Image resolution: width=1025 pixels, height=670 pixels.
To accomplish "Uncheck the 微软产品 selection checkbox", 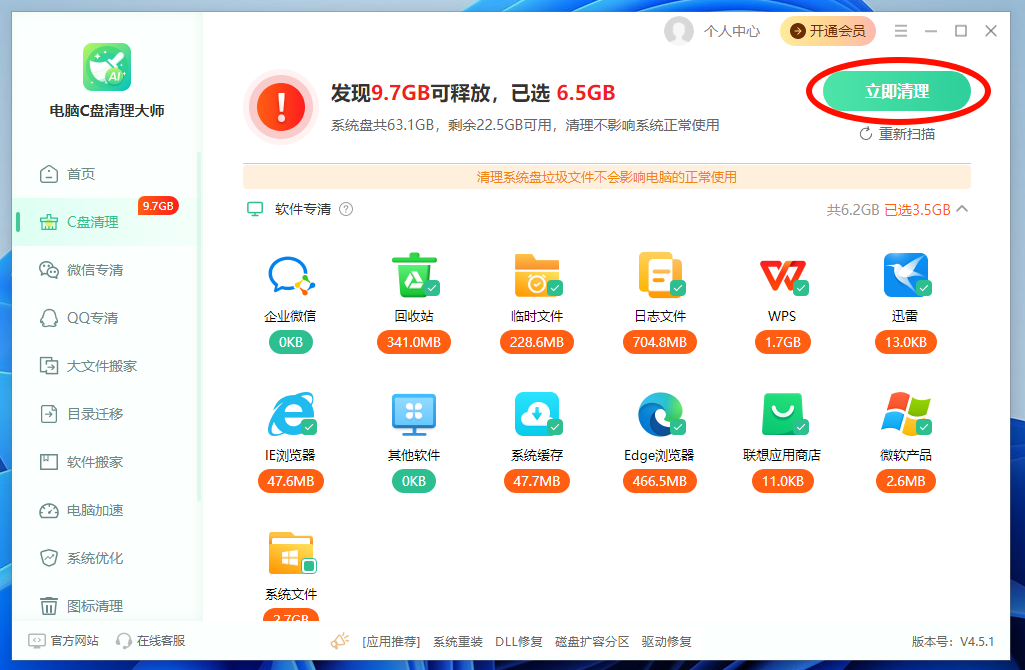I will 924,427.
